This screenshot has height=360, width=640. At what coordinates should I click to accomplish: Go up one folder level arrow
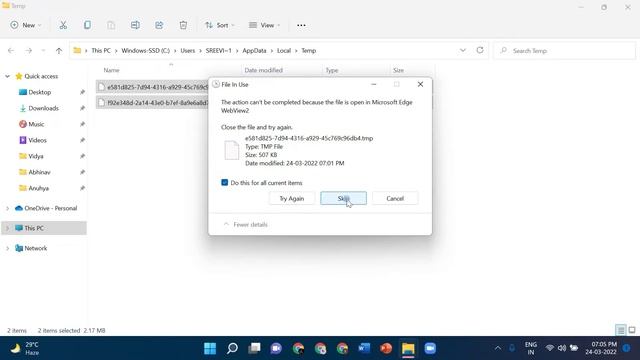point(59,51)
